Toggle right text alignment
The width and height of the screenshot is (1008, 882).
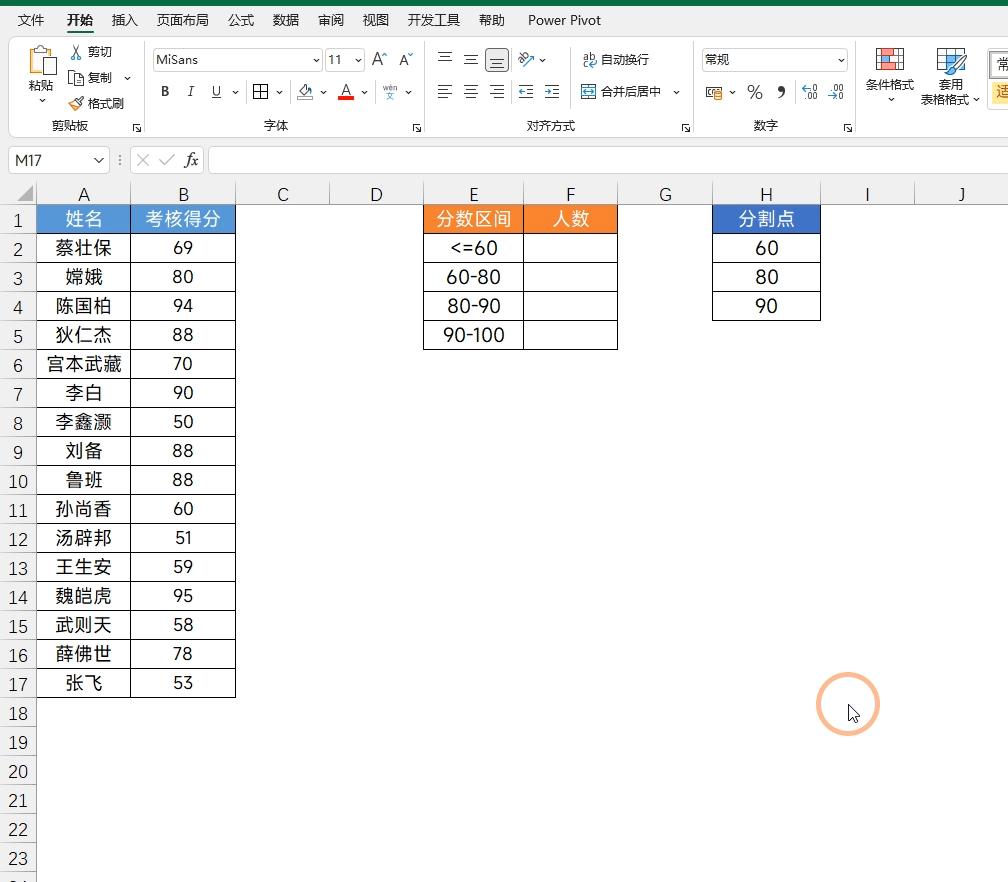click(496, 92)
